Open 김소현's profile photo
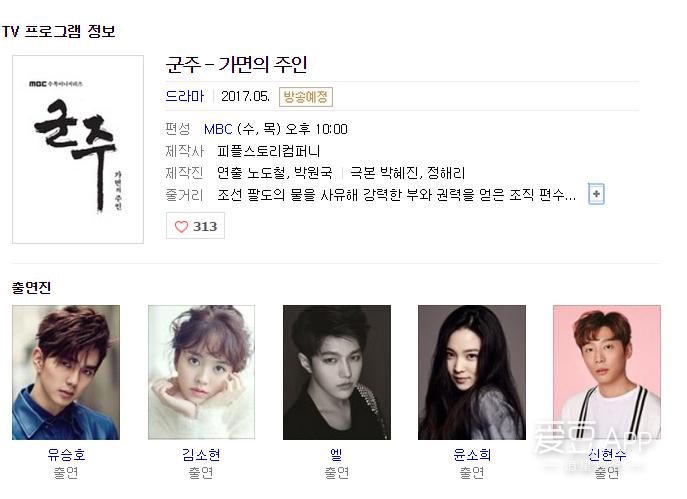 pos(201,372)
